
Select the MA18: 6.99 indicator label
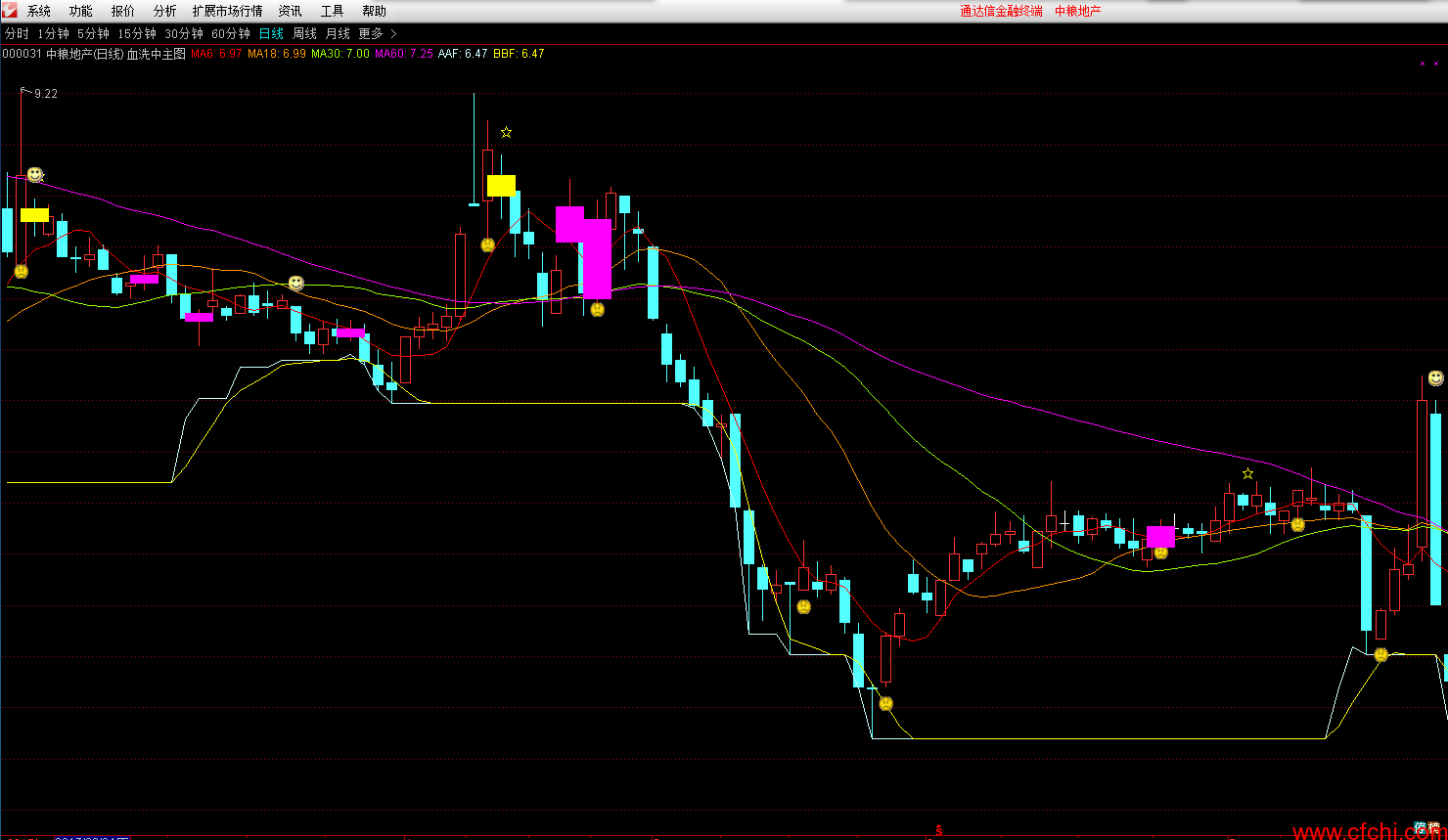coord(277,54)
